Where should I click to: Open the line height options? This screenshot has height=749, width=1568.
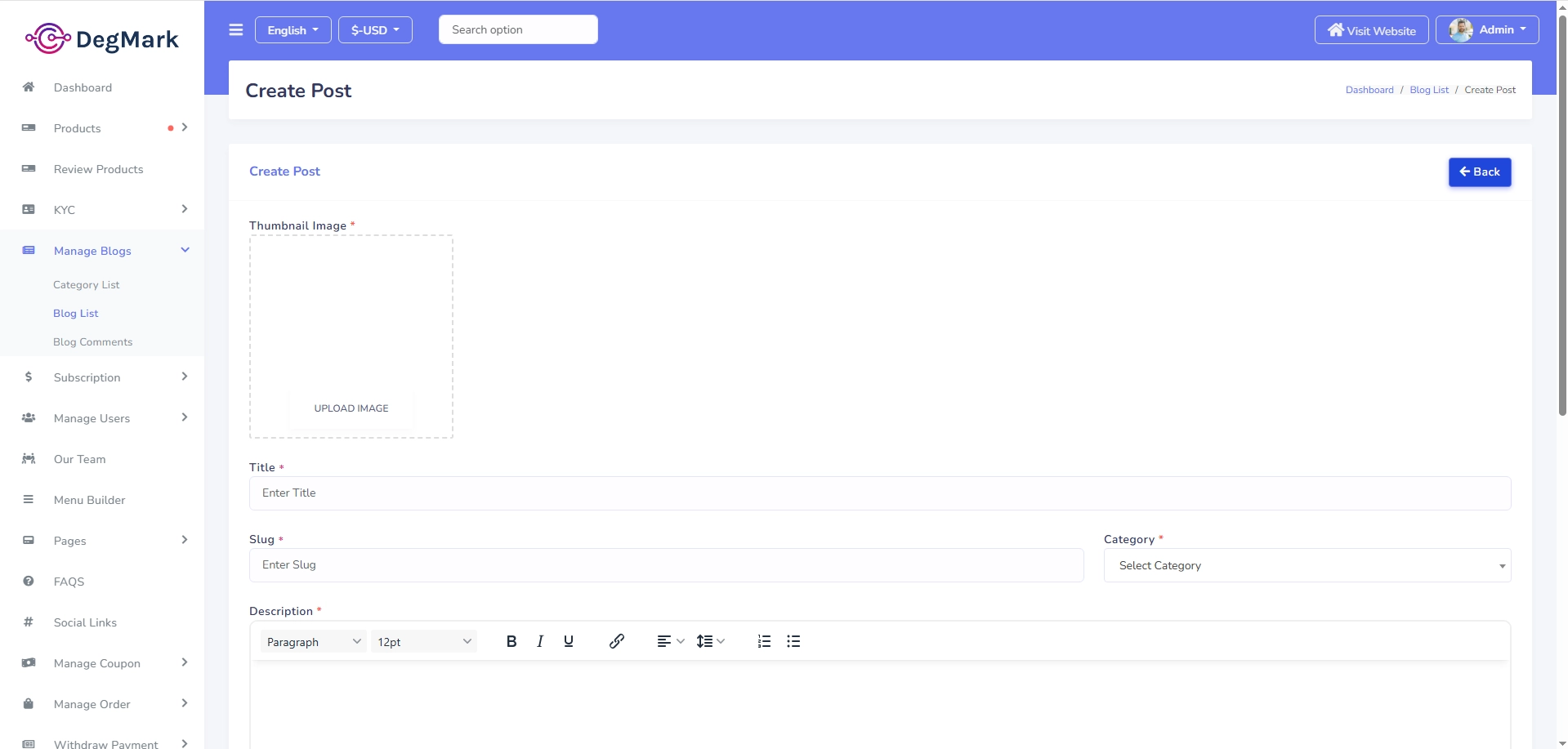pyautogui.click(x=711, y=641)
